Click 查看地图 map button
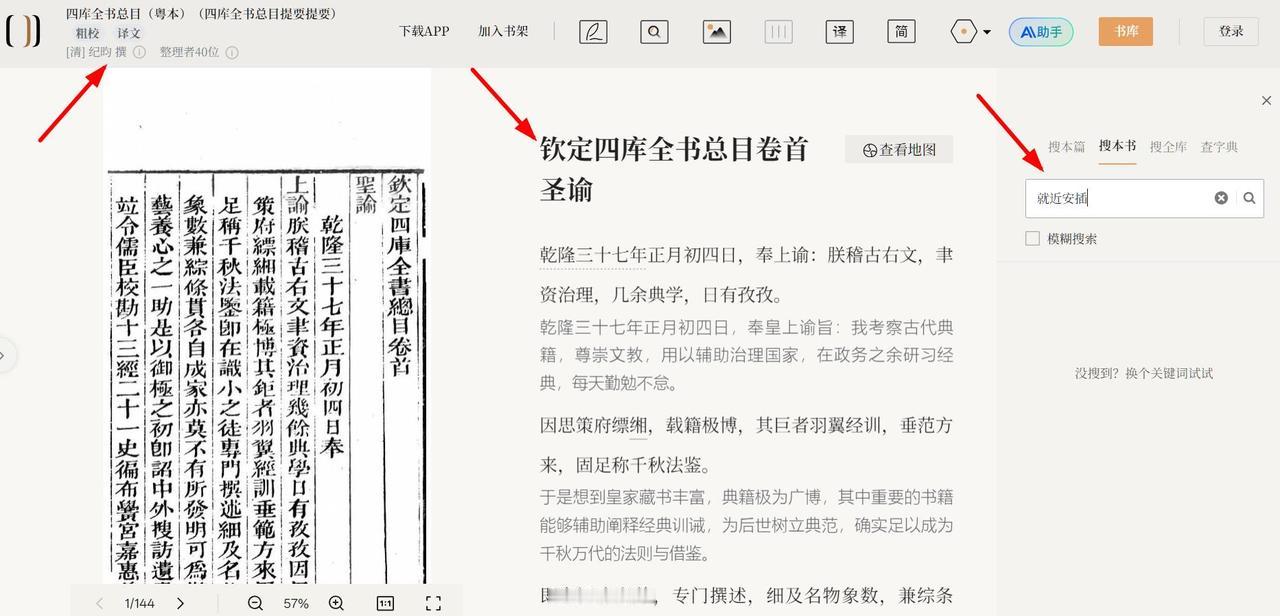Viewport: 1280px width, 616px height. (899, 149)
